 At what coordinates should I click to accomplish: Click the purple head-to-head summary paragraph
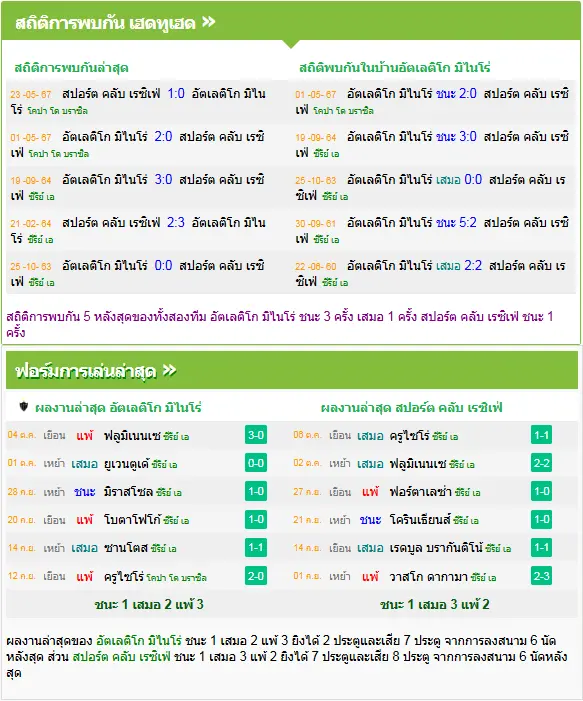tap(280, 324)
